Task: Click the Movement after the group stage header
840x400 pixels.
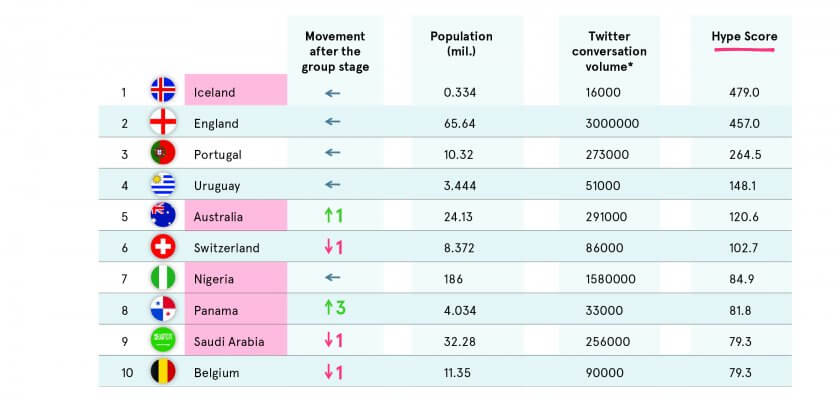Action: click(x=337, y=51)
